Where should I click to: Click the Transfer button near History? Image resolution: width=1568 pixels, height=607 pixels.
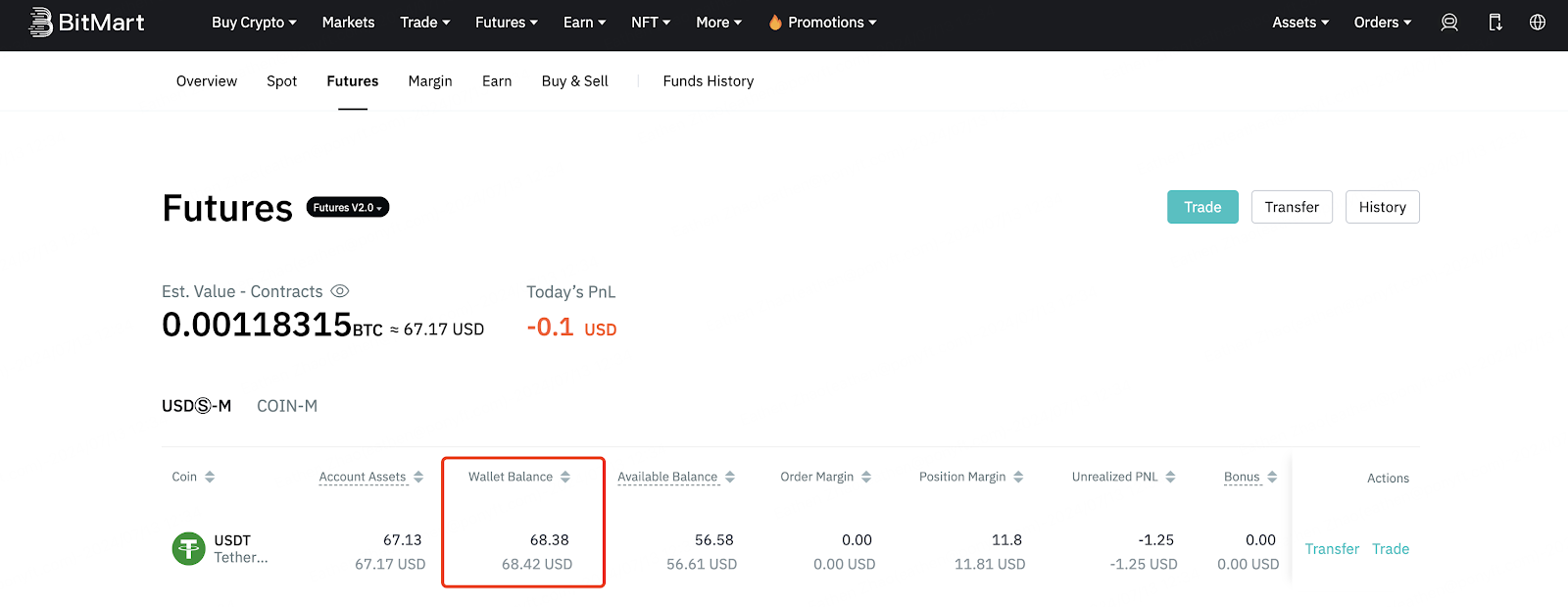1292,207
